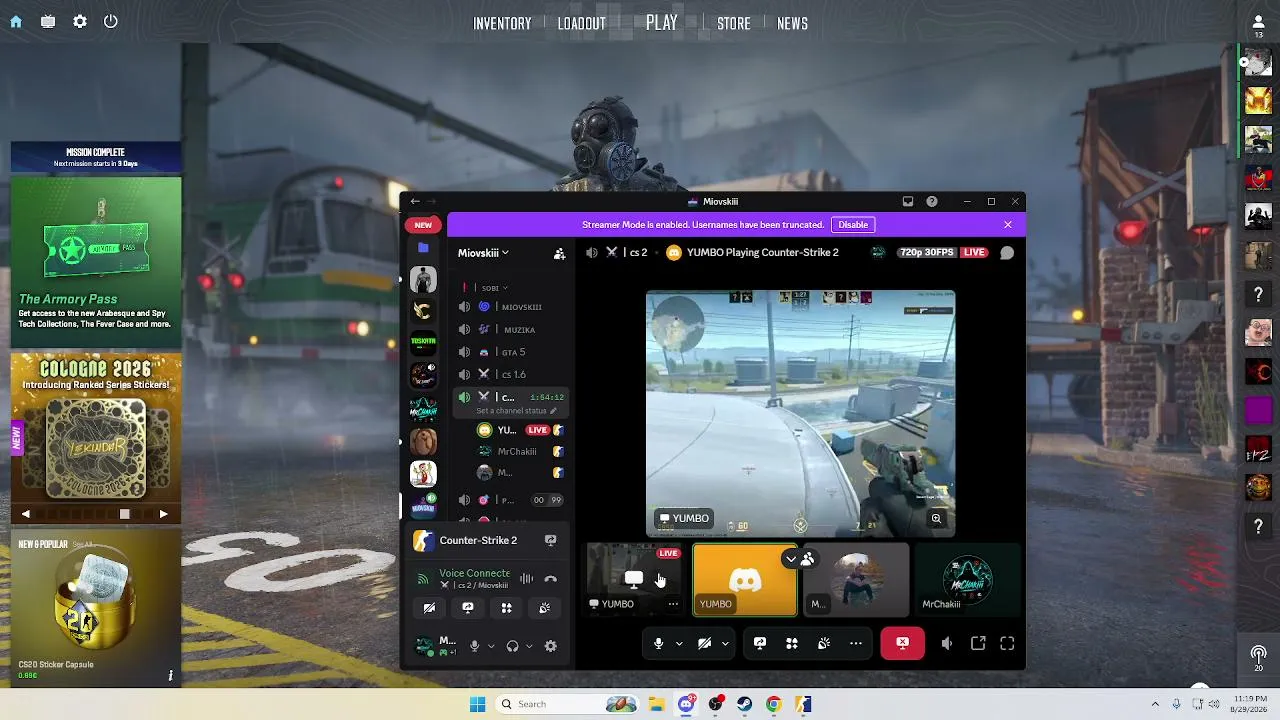The height and width of the screenshot is (720, 1280).
Task: Open Discord help question mark icon
Action: pos(932,202)
